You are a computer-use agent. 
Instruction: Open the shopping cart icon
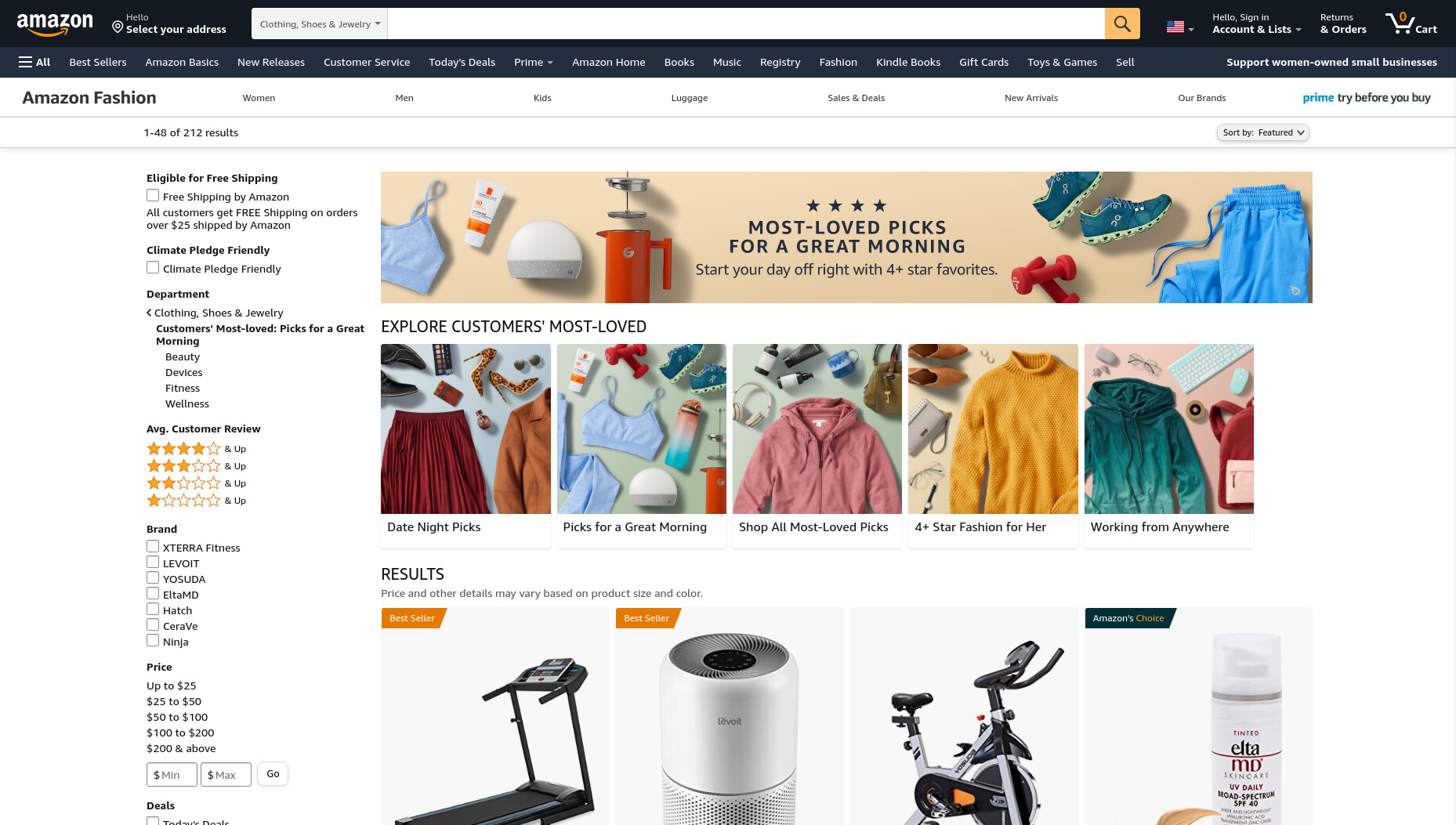1411,24
